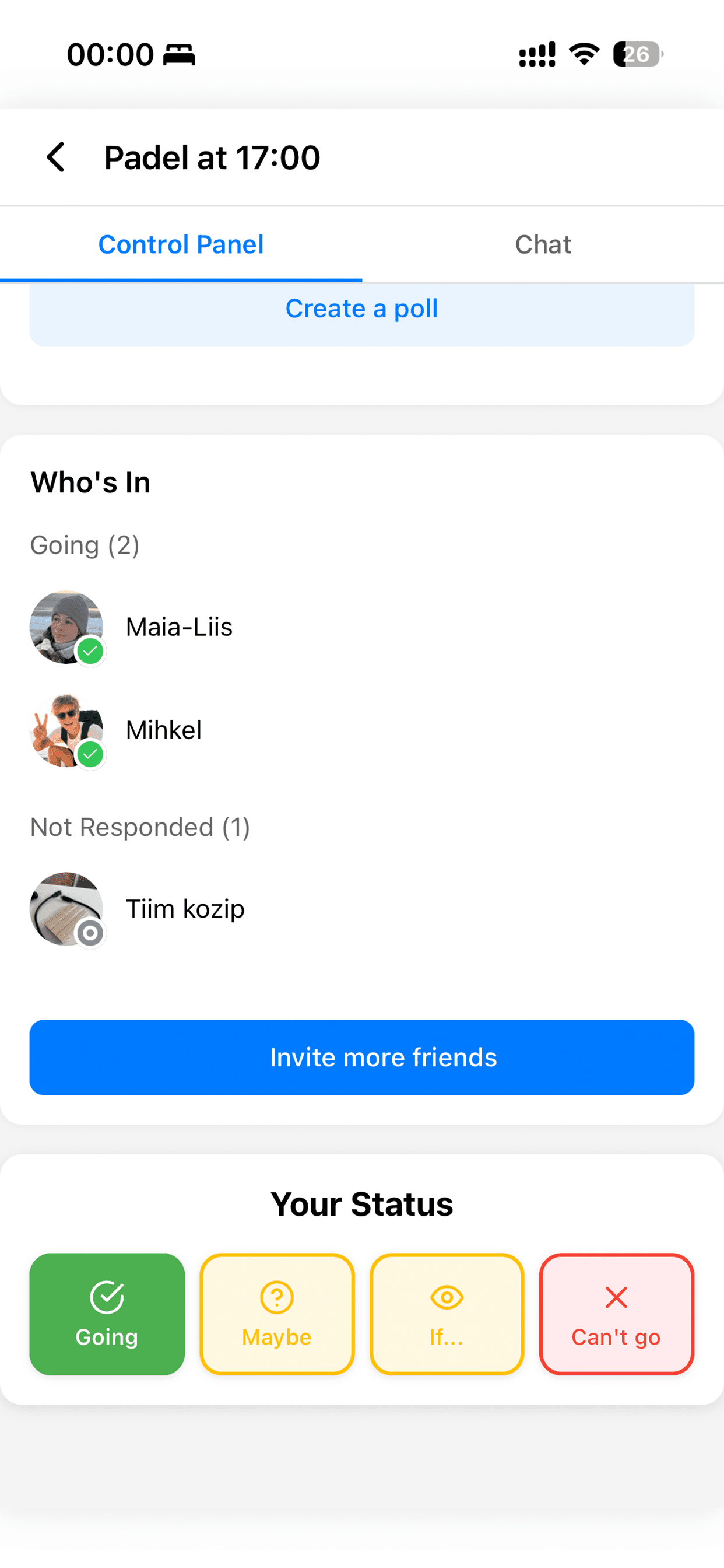Viewport: 724px width, 1568px height.
Task: Mark yourself as Can't go
Action: [616, 1314]
